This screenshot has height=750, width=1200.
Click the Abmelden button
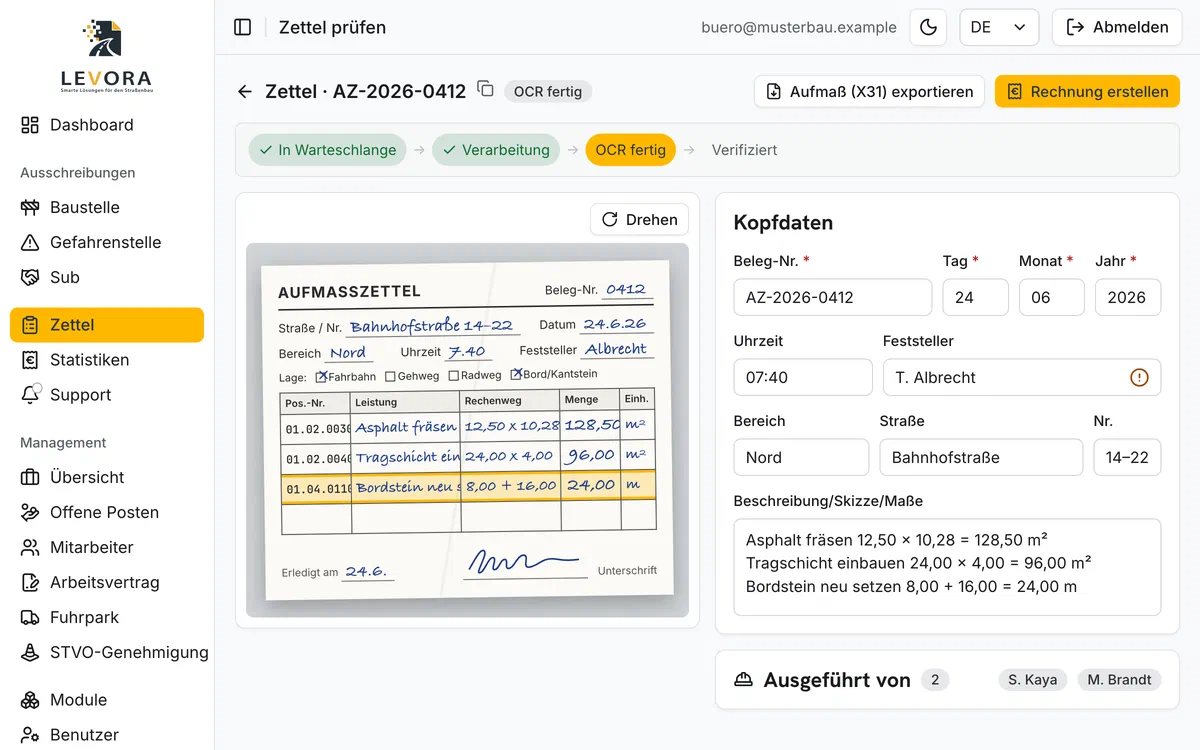(1117, 27)
